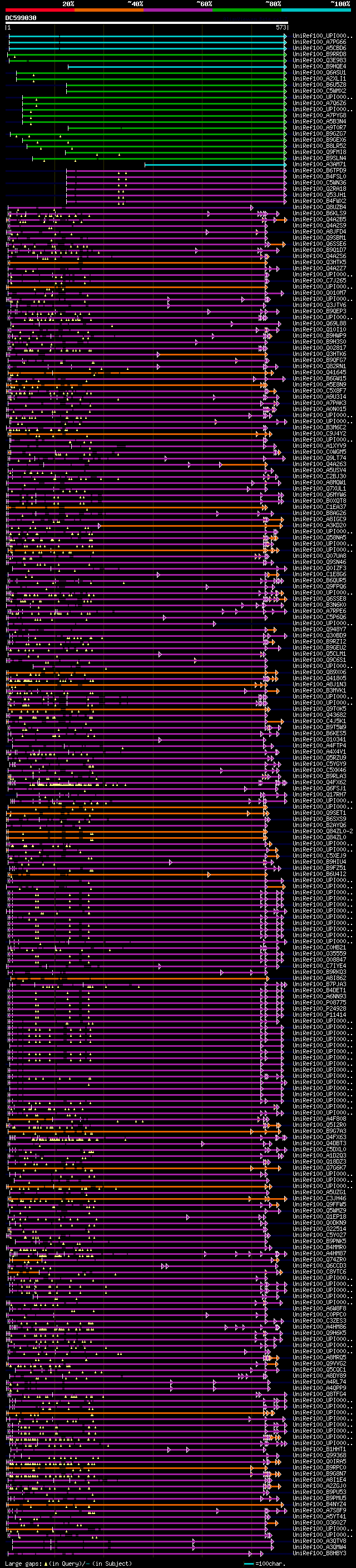Open hit UniRef100_A5CBD6

coord(319,49)
